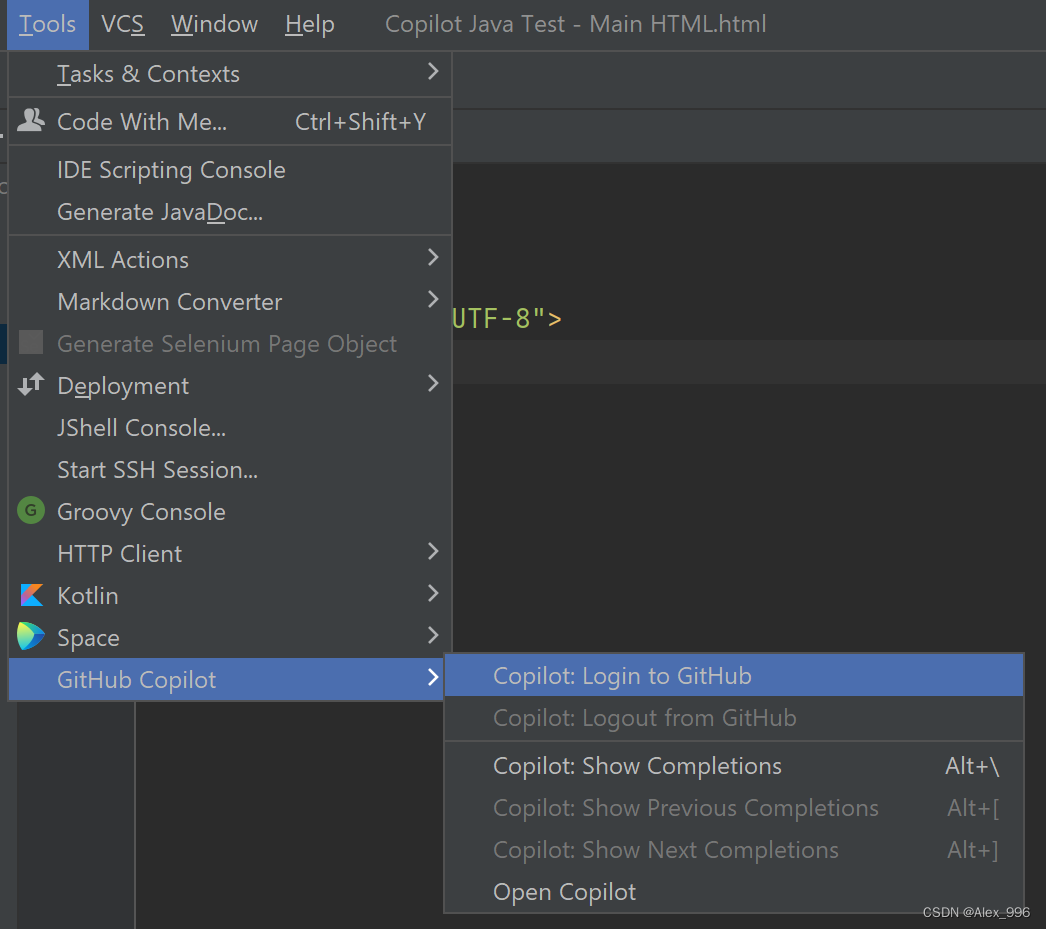
Task: Select HTTP Client menu item
Action: point(230,554)
